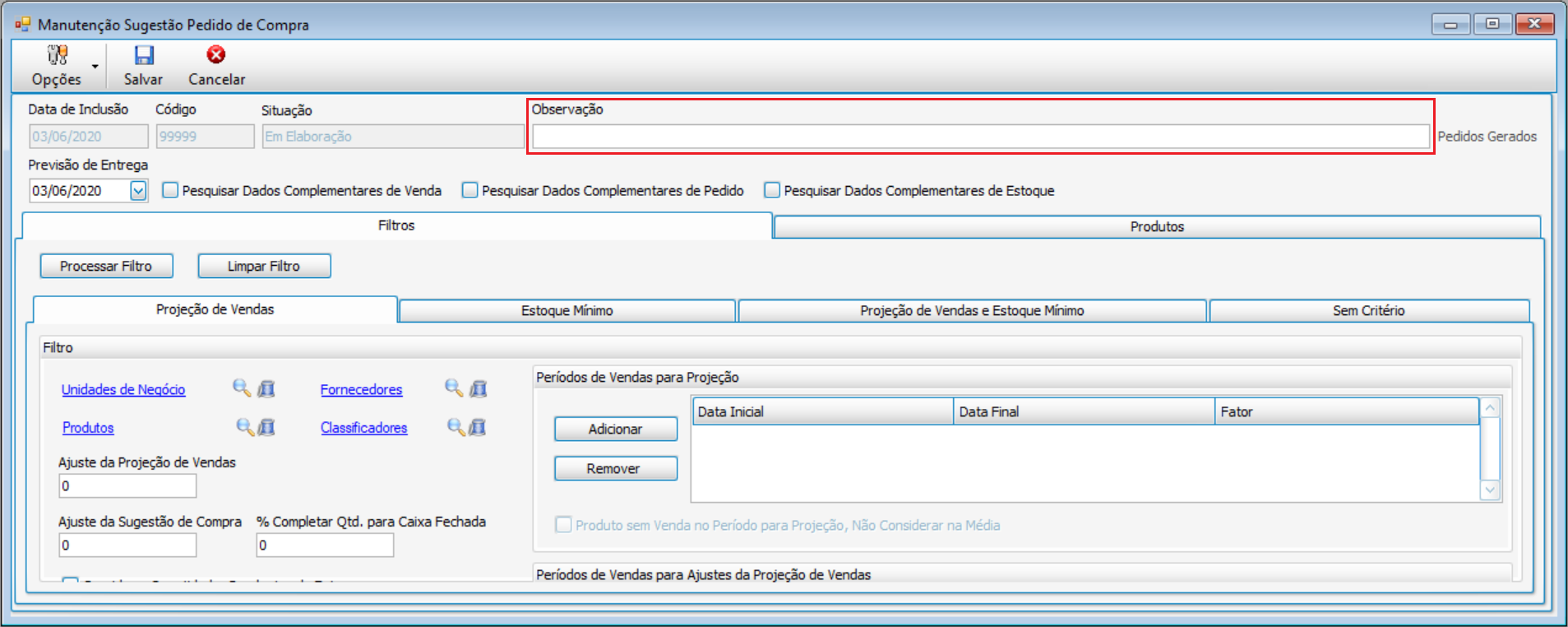Search Produtos with magnifier icon

pyautogui.click(x=245, y=426)
